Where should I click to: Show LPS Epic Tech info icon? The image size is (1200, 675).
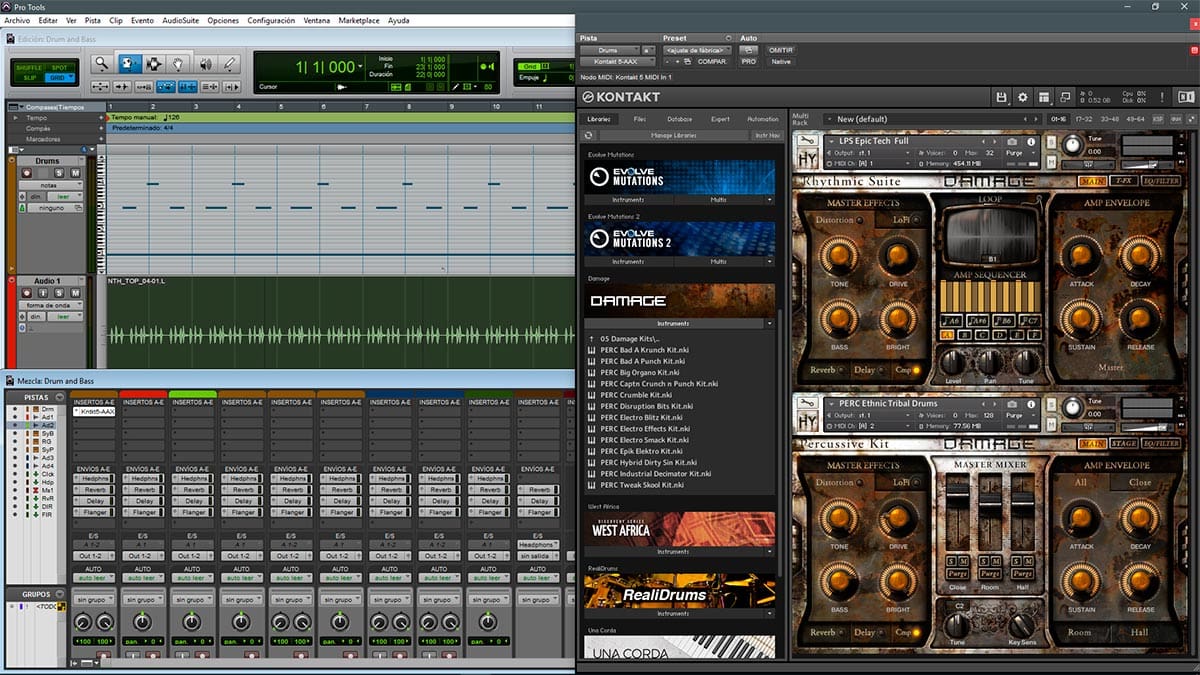click(1031, 141)
